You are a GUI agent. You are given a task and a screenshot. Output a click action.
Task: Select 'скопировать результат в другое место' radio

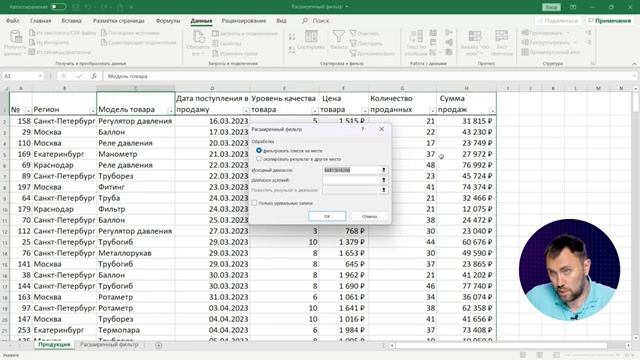(x=259, y=159)
